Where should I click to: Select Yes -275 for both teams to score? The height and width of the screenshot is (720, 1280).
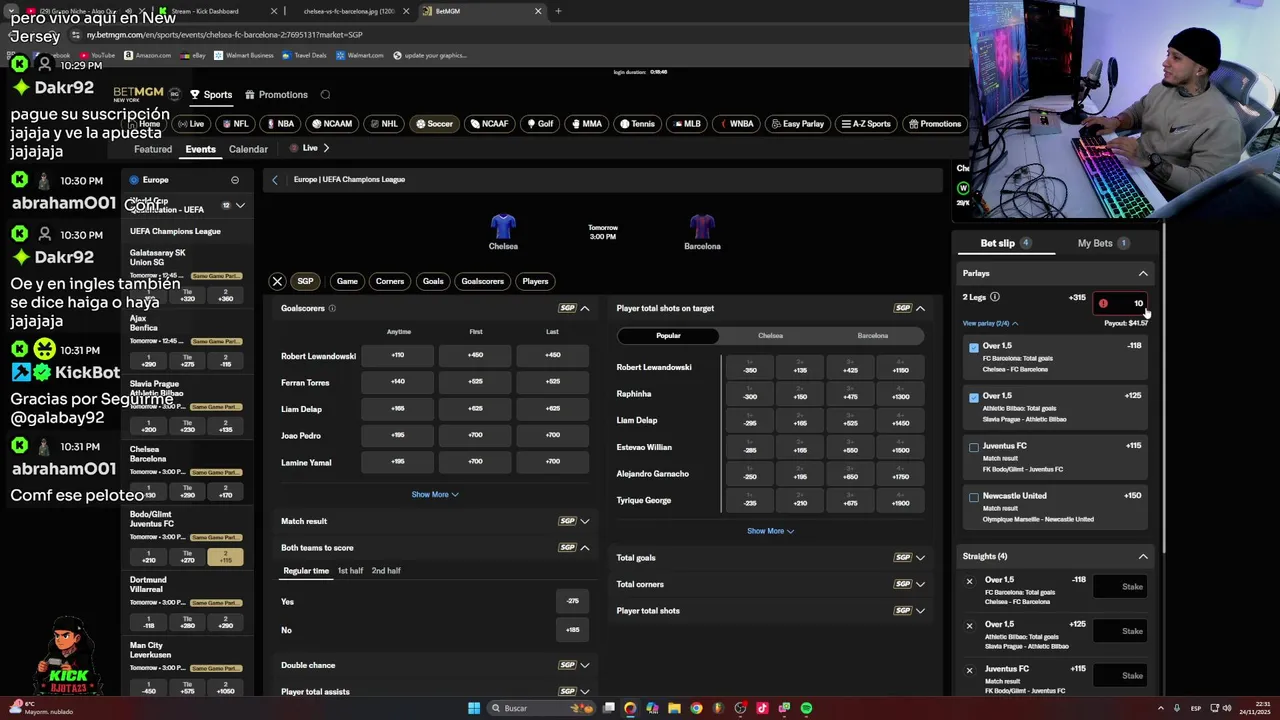tap(572, 601)
